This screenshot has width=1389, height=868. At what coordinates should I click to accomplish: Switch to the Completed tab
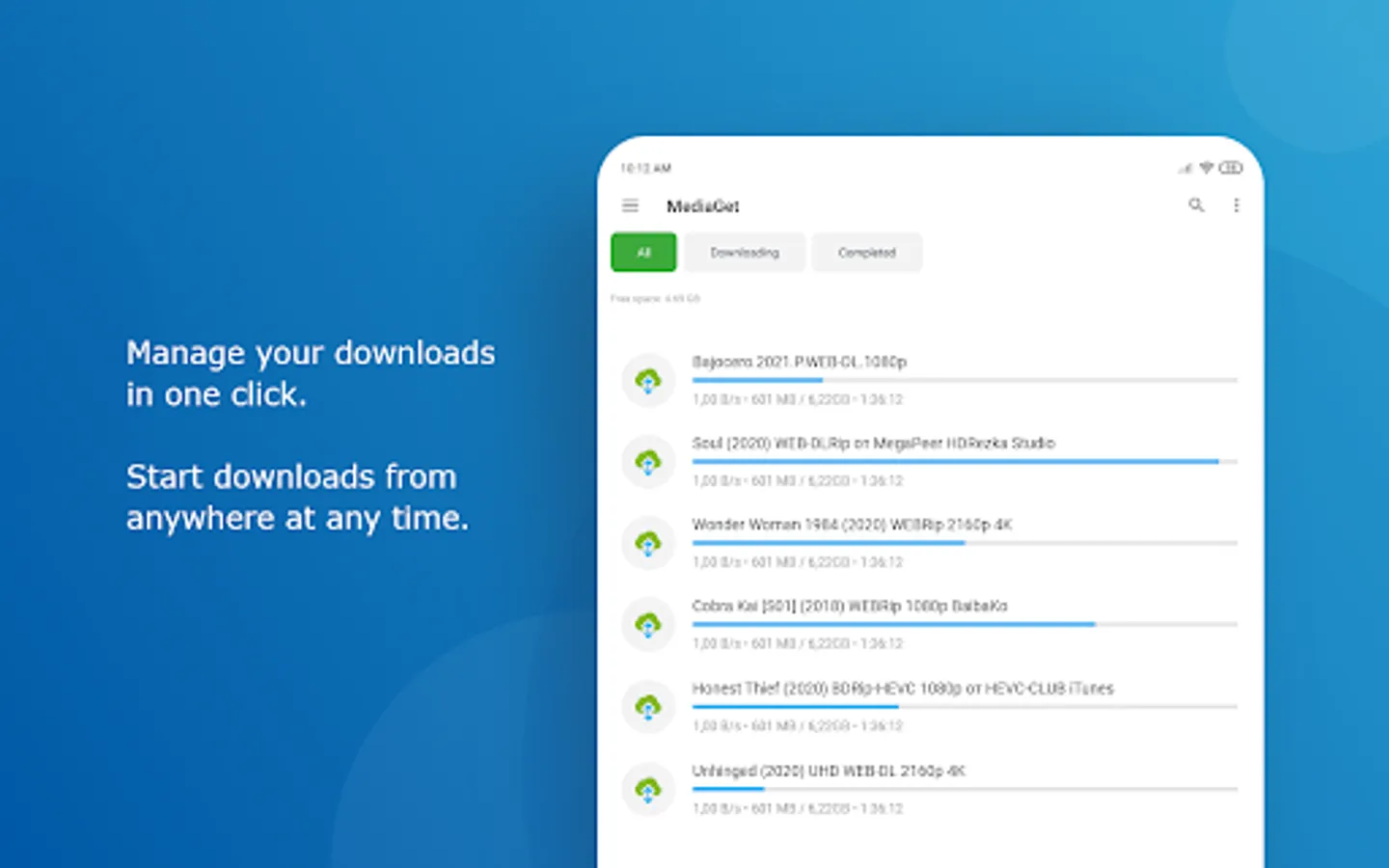coord(867,253)
